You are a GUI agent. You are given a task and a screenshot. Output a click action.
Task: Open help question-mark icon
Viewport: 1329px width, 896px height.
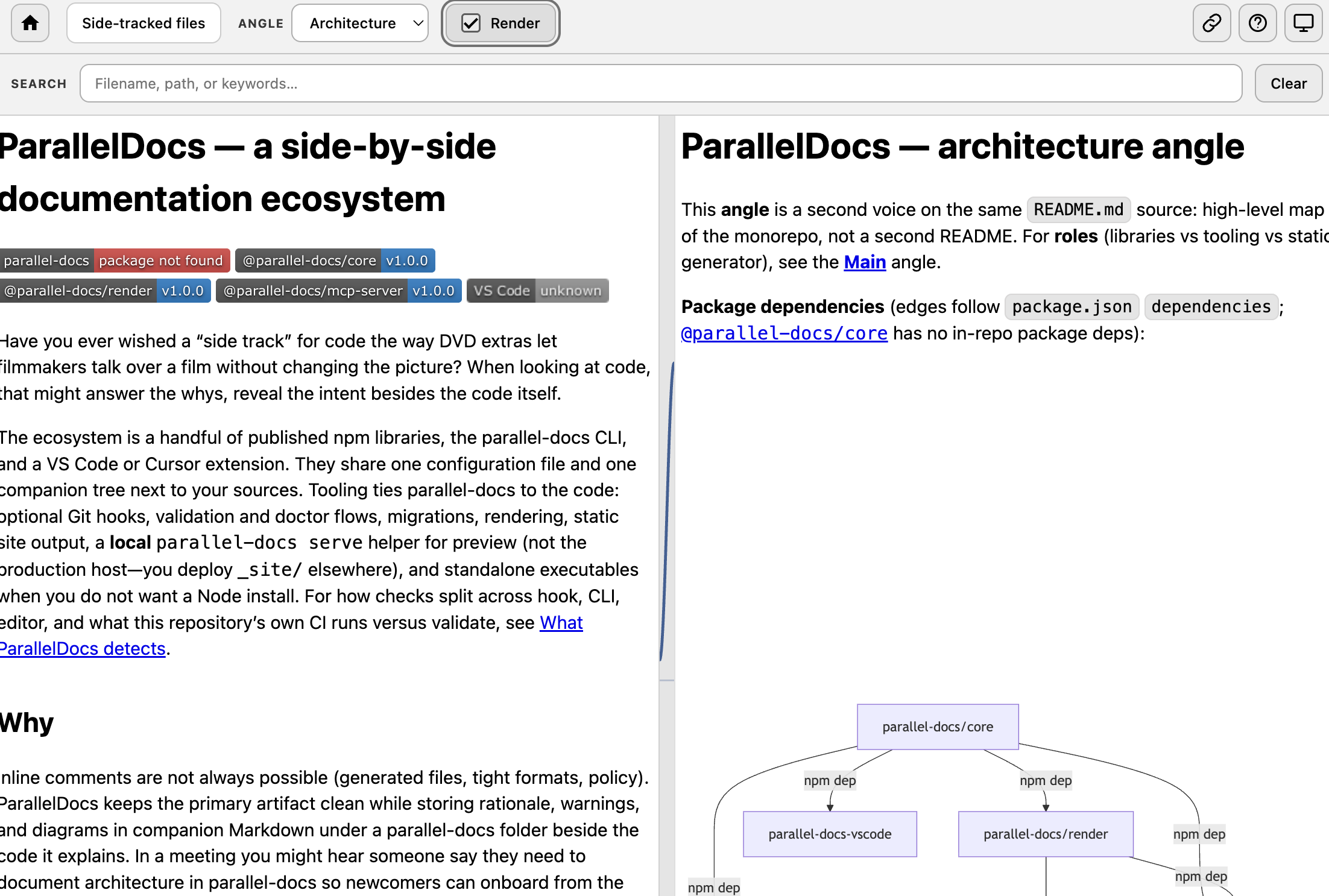click(x=1257, y=23)
